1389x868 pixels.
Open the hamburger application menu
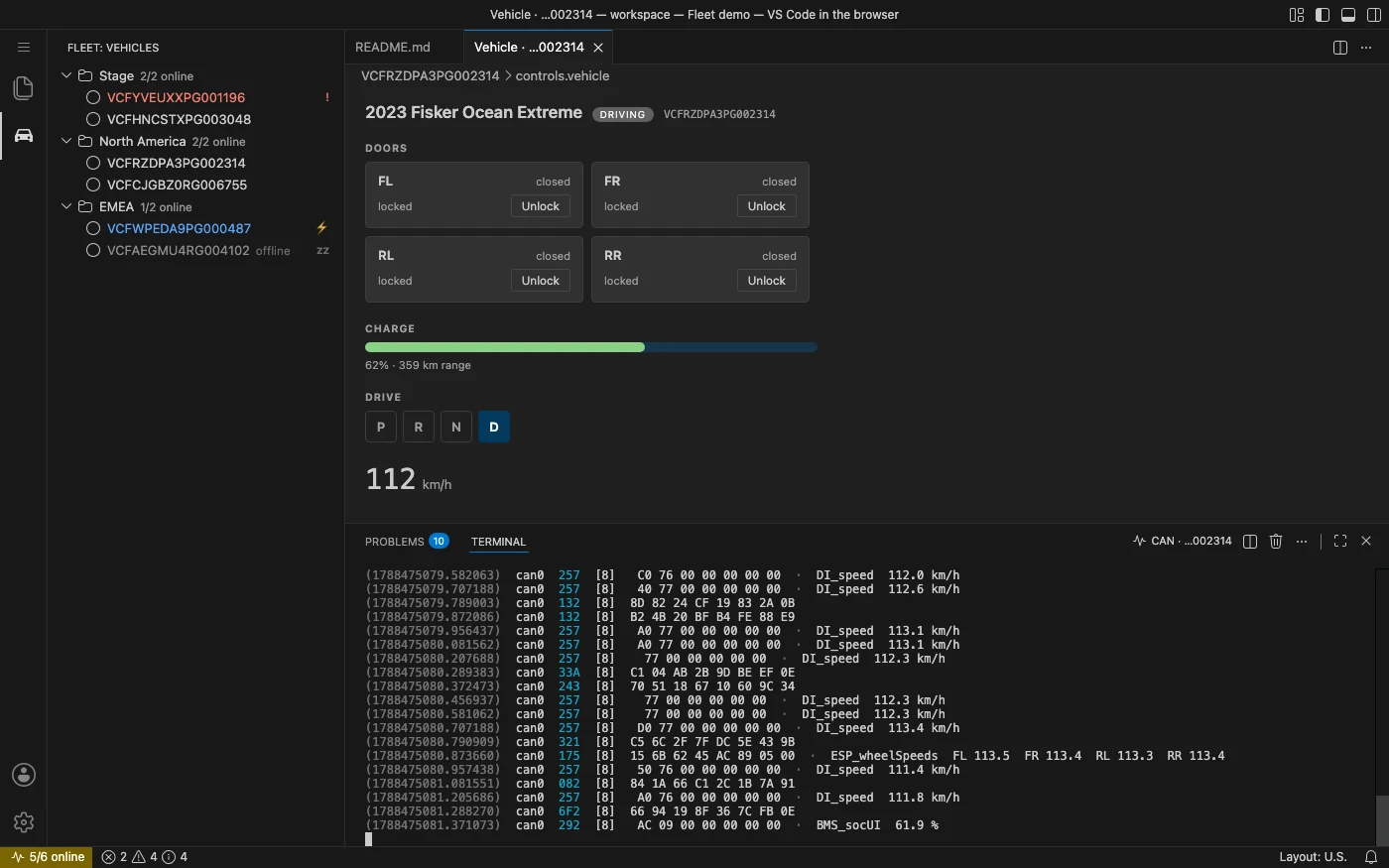[24, 47]
